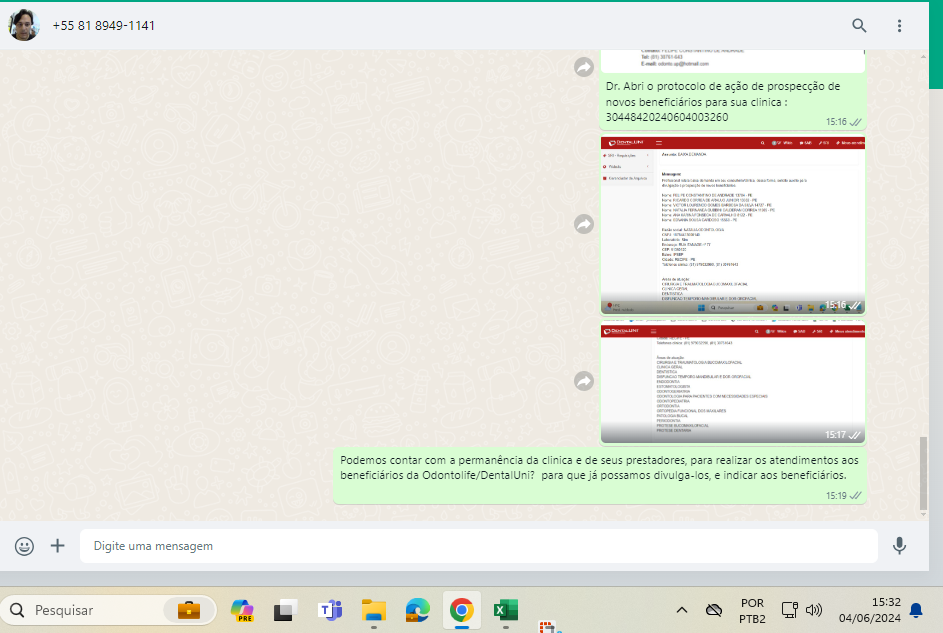This screenshot has width=943, height=633.
Task: Open contact info for +55 81 8949-1141
Action: pyautogui.click(x=103, y=26)
